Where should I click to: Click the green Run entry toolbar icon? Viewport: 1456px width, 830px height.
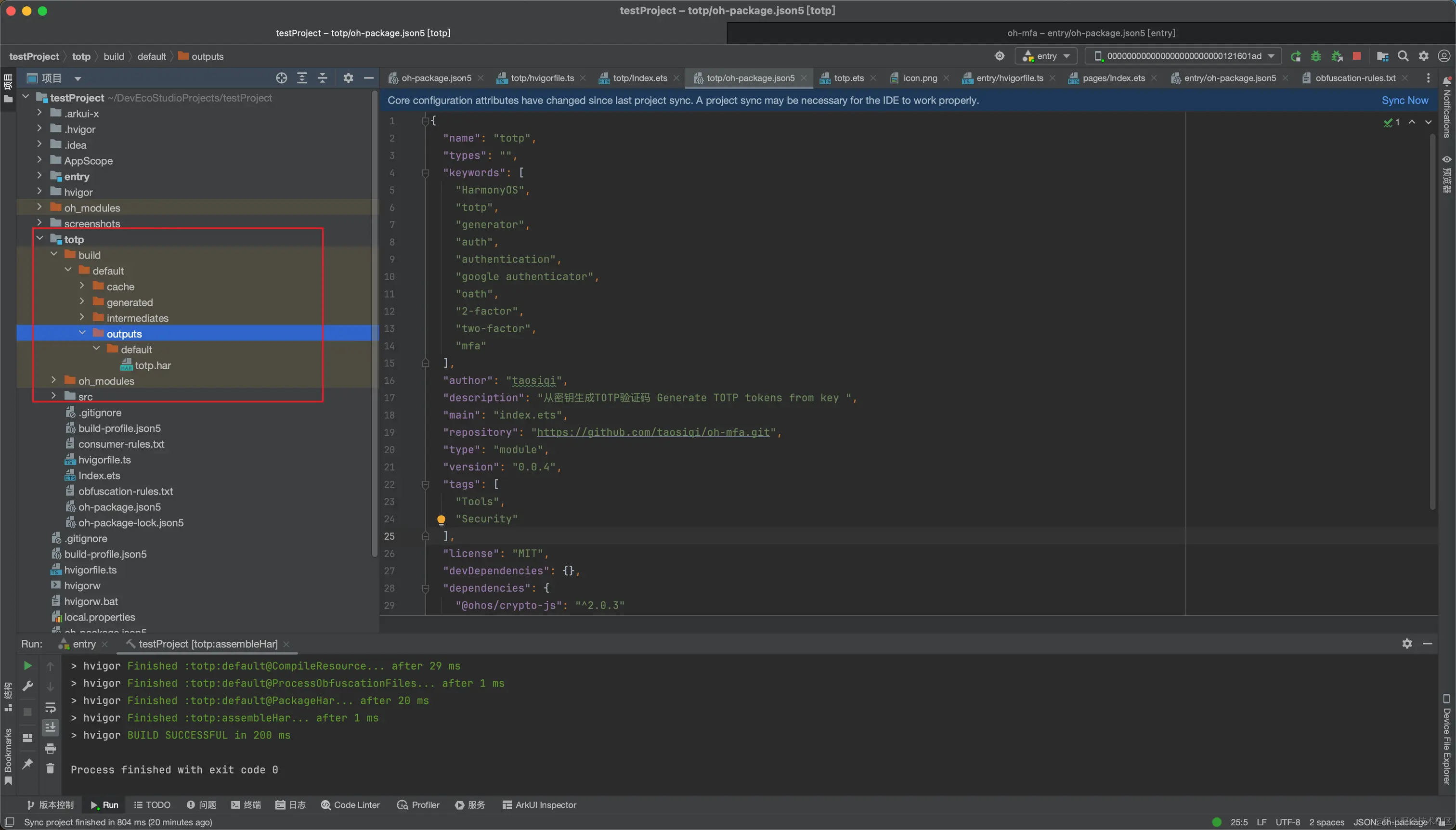click(1295, 56)
